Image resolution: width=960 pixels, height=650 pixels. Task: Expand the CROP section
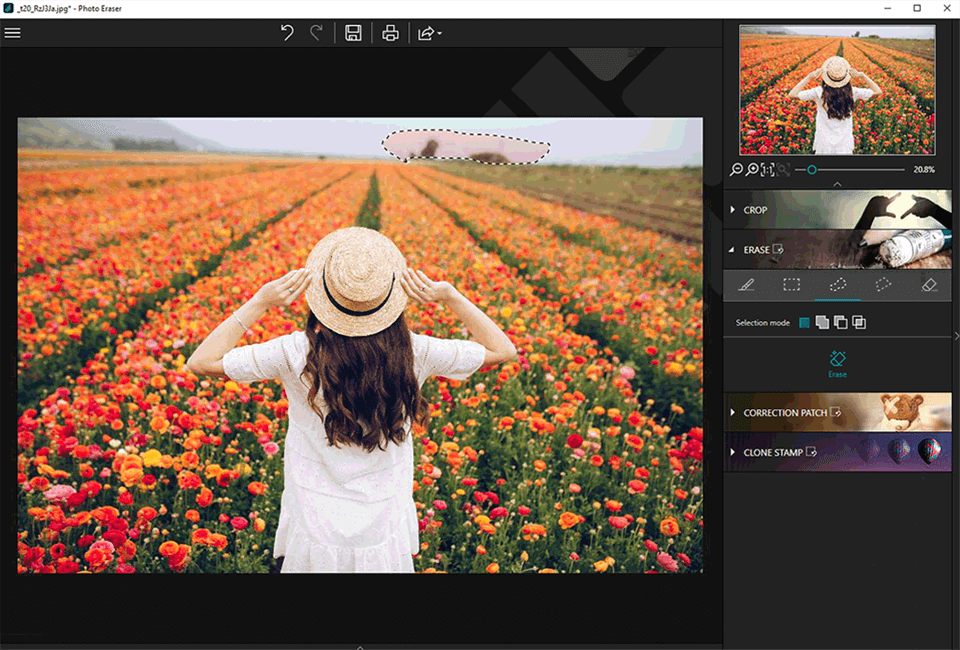click(755, 210)
